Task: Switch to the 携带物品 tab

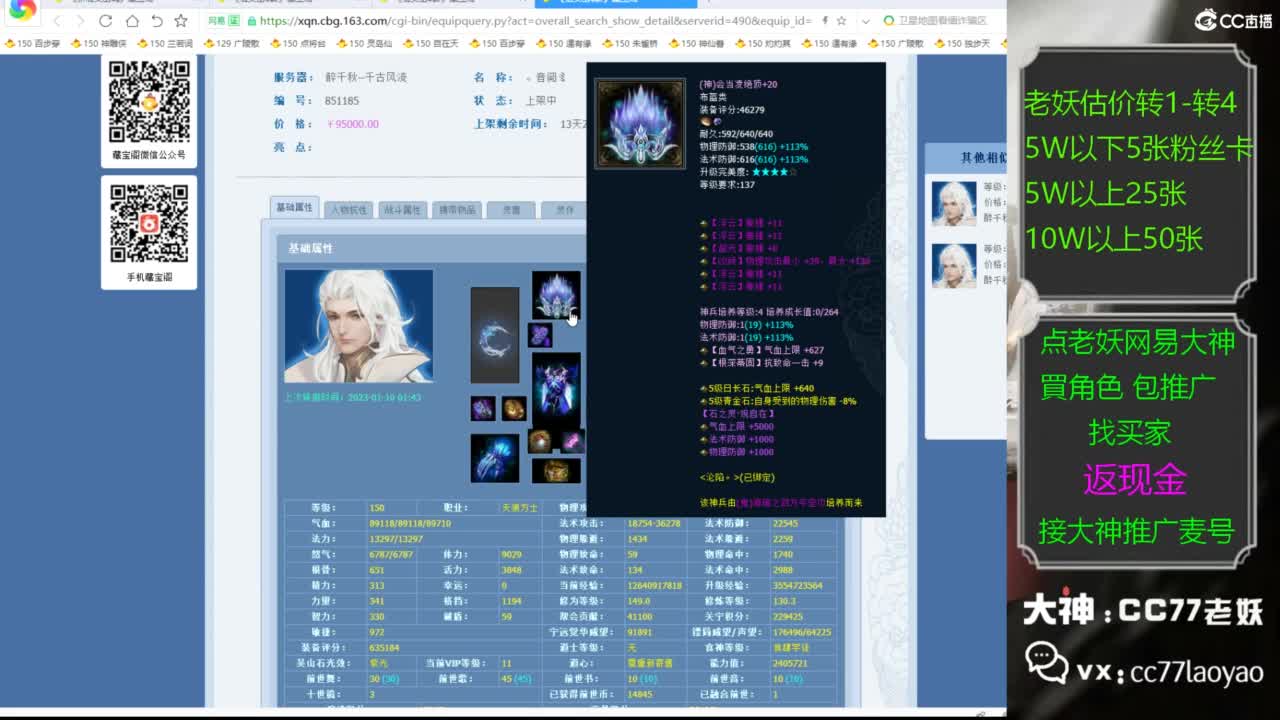Action: click(x=456, y=210)
